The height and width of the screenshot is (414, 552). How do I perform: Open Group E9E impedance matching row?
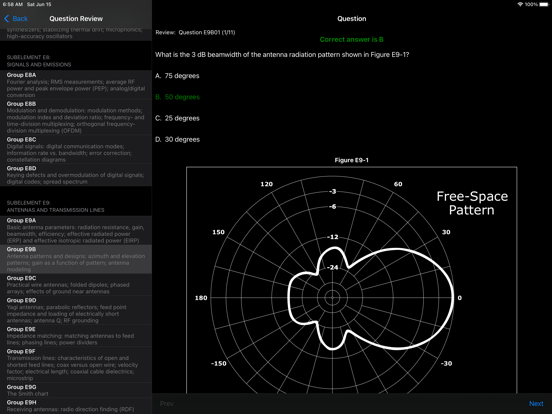(x=76, y=335)
